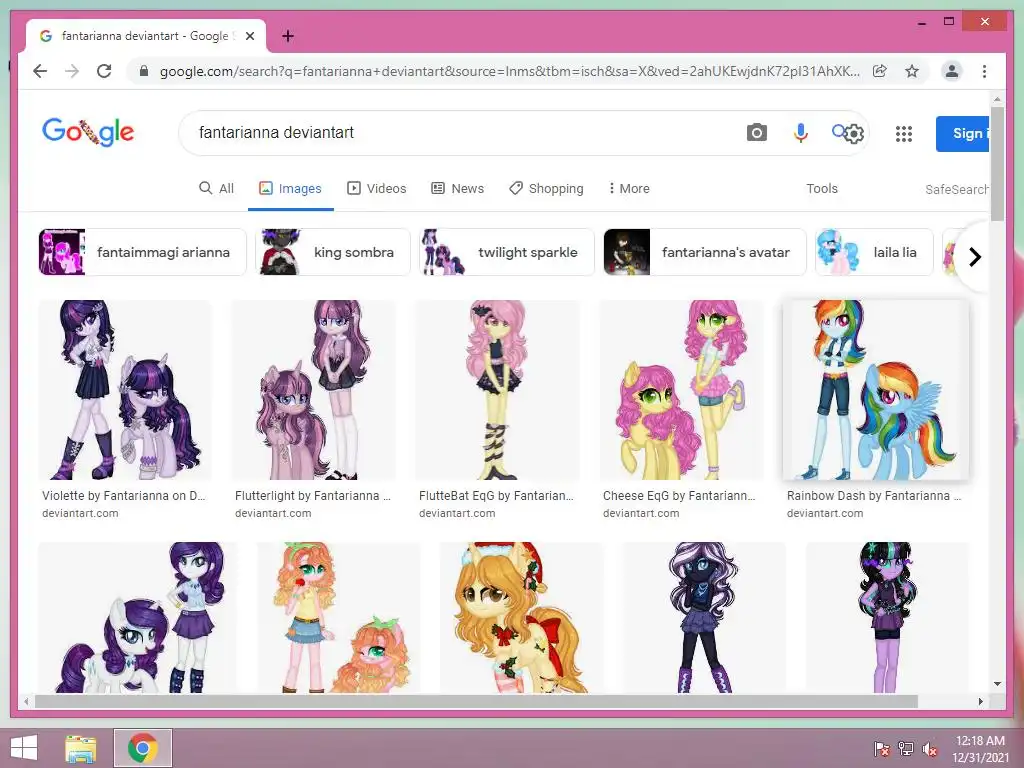Open the taskbar clock and date
Screen dimensions: 1024x768
tap(980, 749)
